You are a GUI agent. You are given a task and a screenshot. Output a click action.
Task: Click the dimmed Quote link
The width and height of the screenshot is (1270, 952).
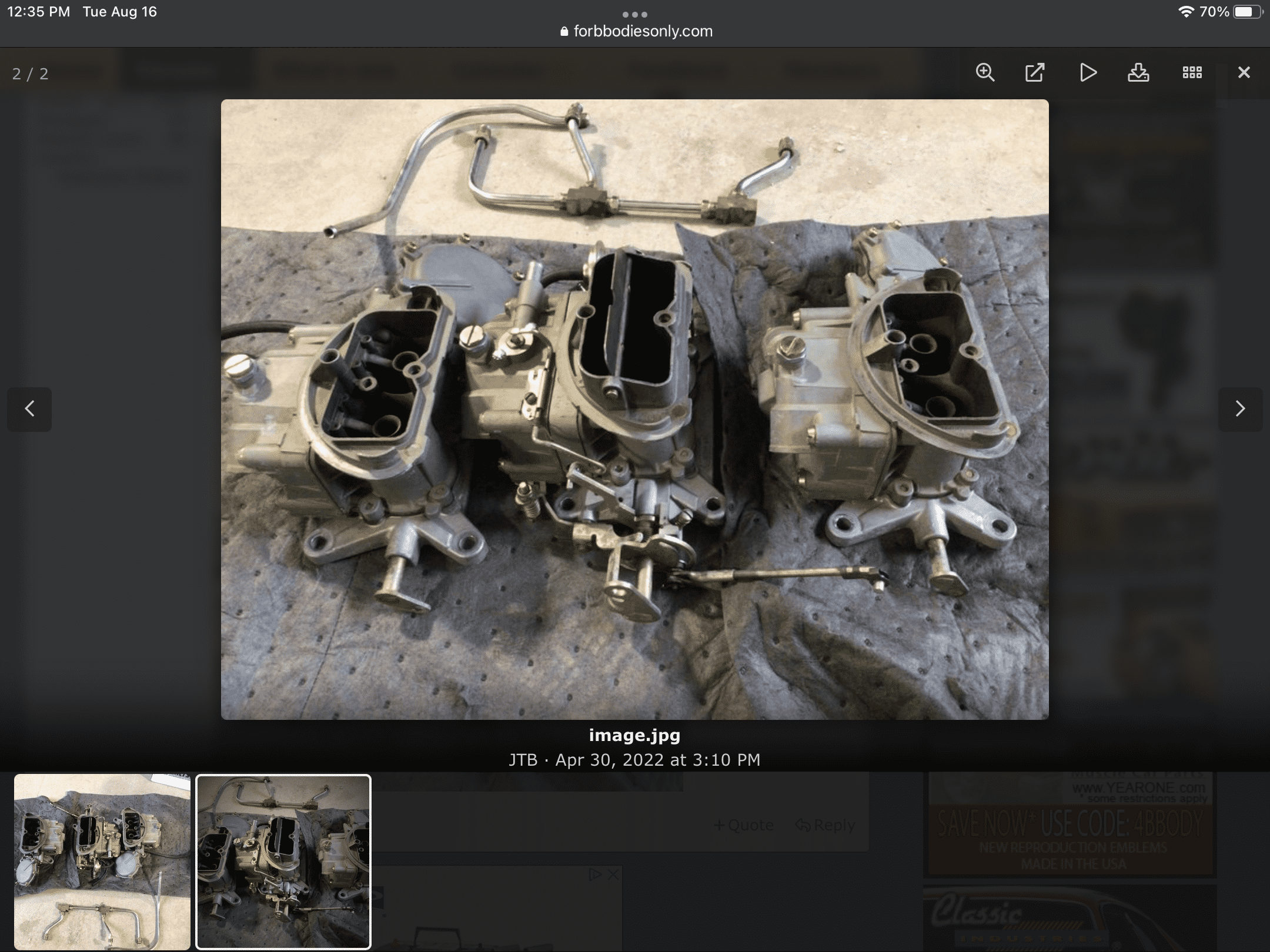[x=744, y=825]
